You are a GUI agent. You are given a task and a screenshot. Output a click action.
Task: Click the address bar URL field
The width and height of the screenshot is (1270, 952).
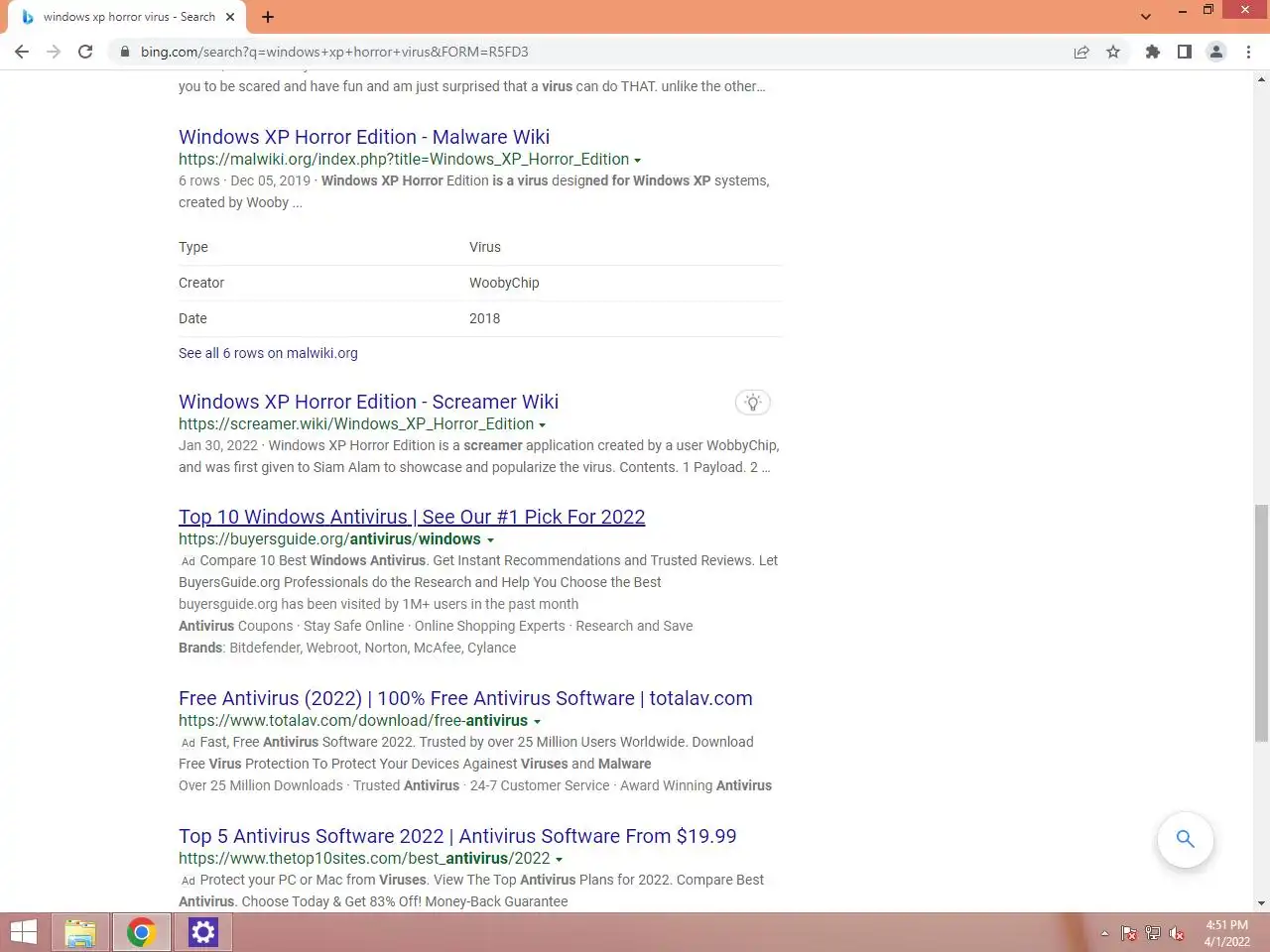coord(595,52)
